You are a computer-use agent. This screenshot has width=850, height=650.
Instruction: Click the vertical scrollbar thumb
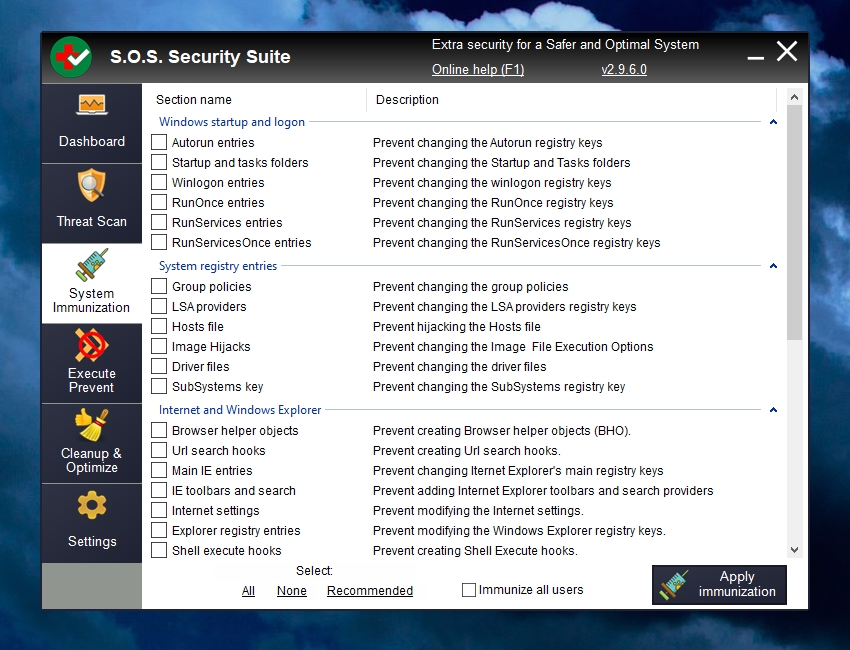coord(794,222)
